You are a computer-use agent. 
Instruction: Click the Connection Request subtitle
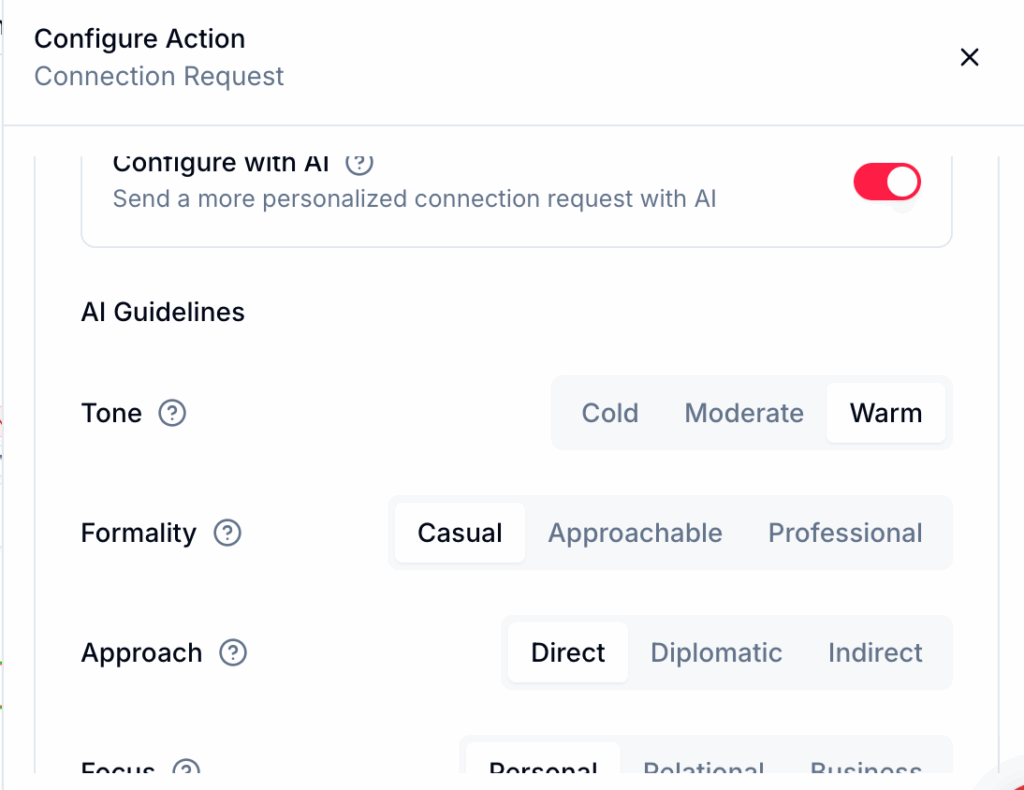pos(158,76)
